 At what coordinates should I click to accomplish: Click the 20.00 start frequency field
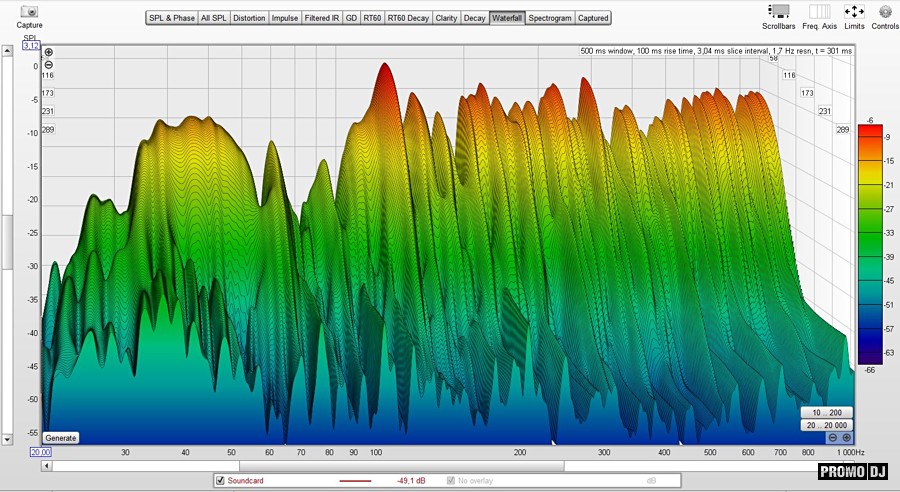point(40,452)
